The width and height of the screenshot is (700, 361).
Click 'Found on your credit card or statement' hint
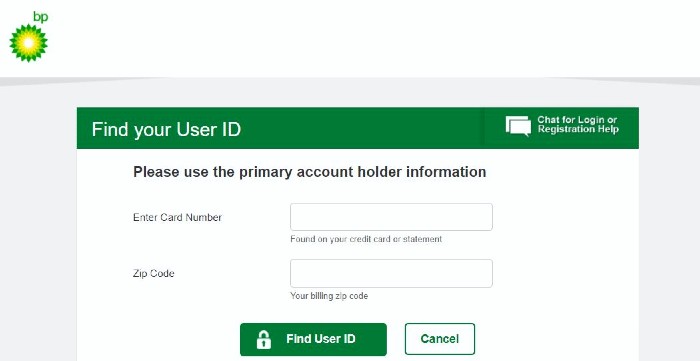(x=366, y=239)
